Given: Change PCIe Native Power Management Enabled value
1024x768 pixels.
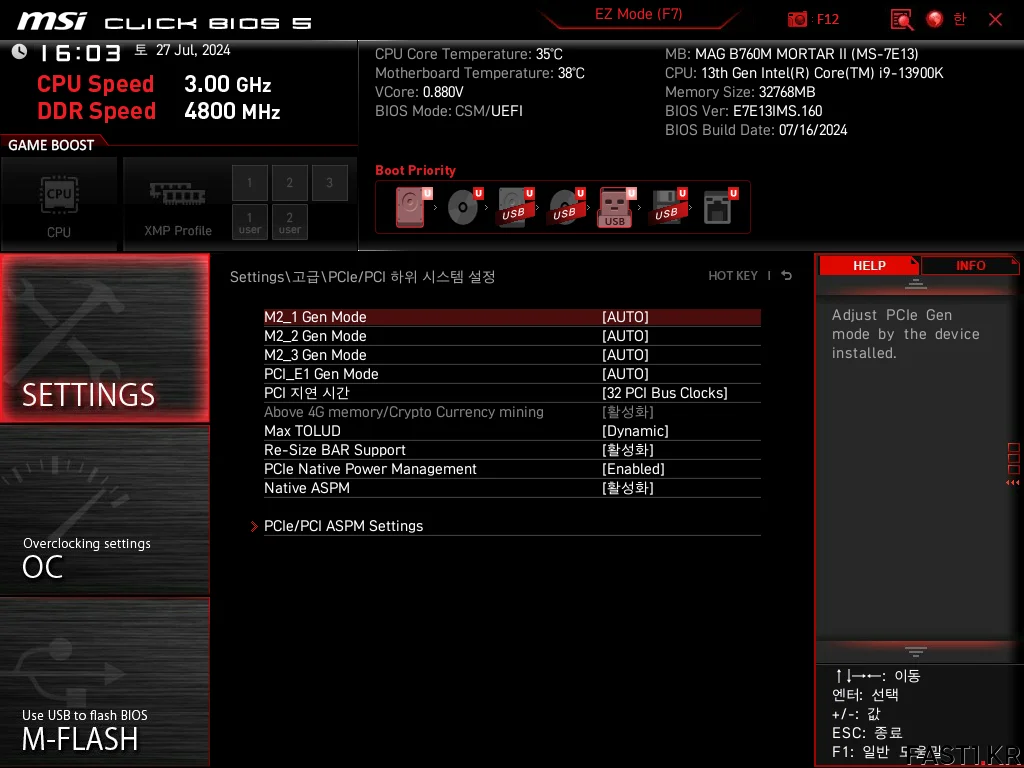Looking at the screenshot, I should point(633,469).
